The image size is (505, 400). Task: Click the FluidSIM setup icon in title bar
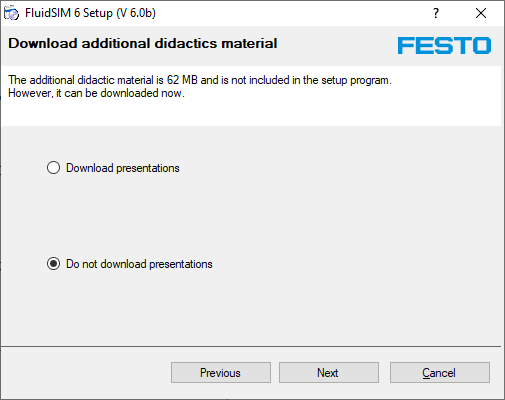11,13
